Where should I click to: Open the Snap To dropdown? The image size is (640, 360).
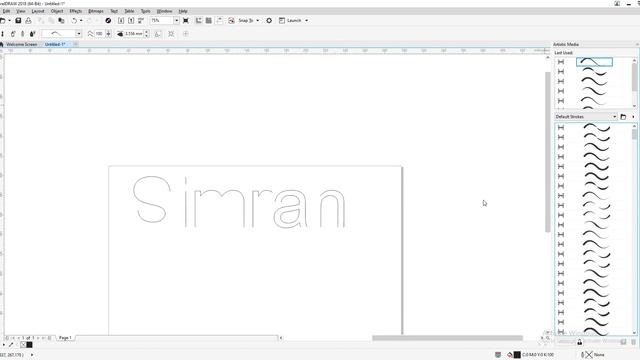pos(258,20)
